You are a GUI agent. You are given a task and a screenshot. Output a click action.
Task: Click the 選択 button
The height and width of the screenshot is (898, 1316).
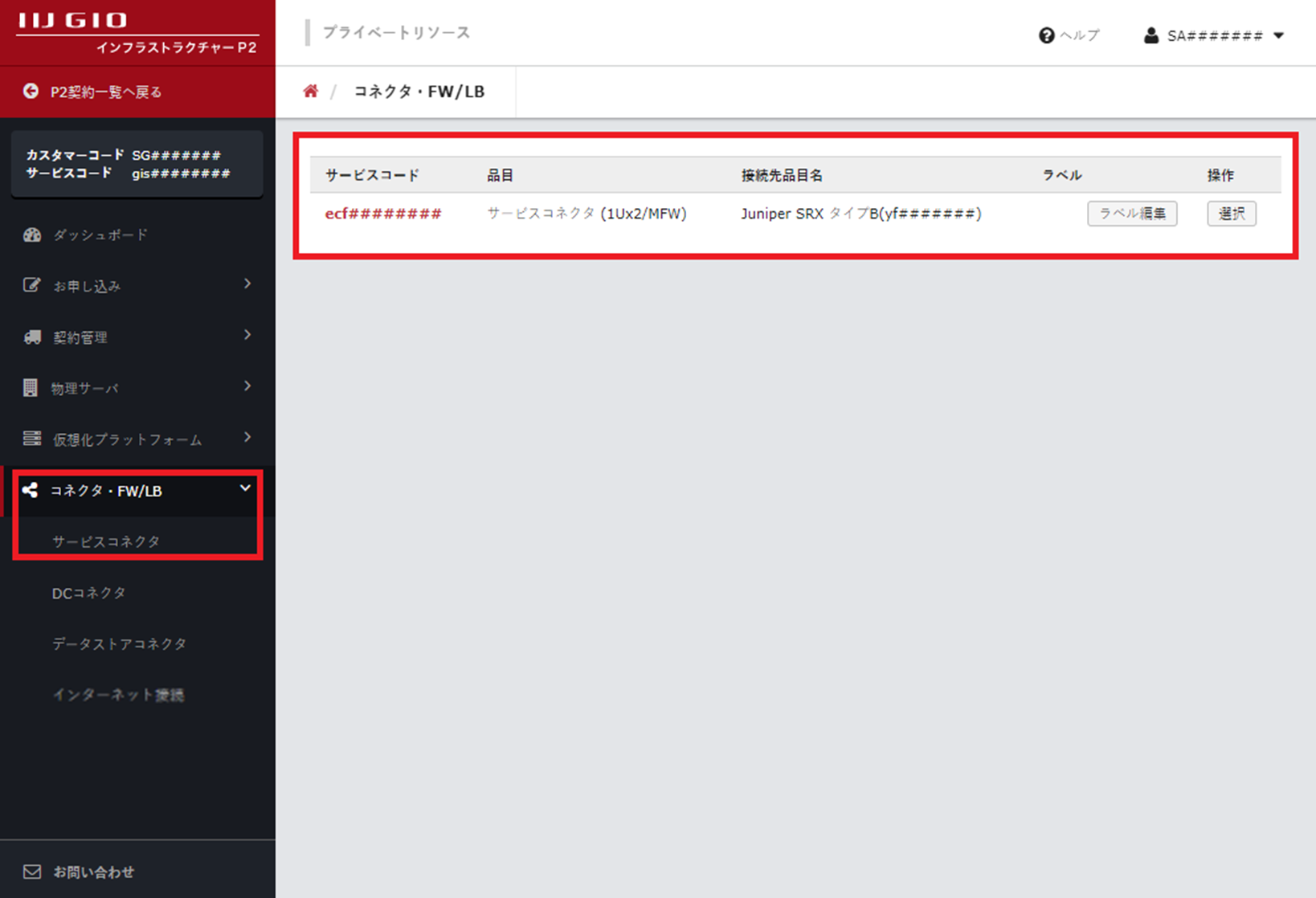1232,214
